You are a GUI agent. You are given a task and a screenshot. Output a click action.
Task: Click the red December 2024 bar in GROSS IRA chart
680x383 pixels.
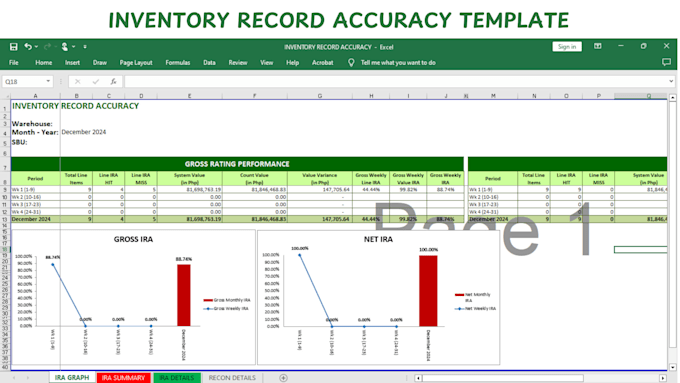[x=184, y=295]
